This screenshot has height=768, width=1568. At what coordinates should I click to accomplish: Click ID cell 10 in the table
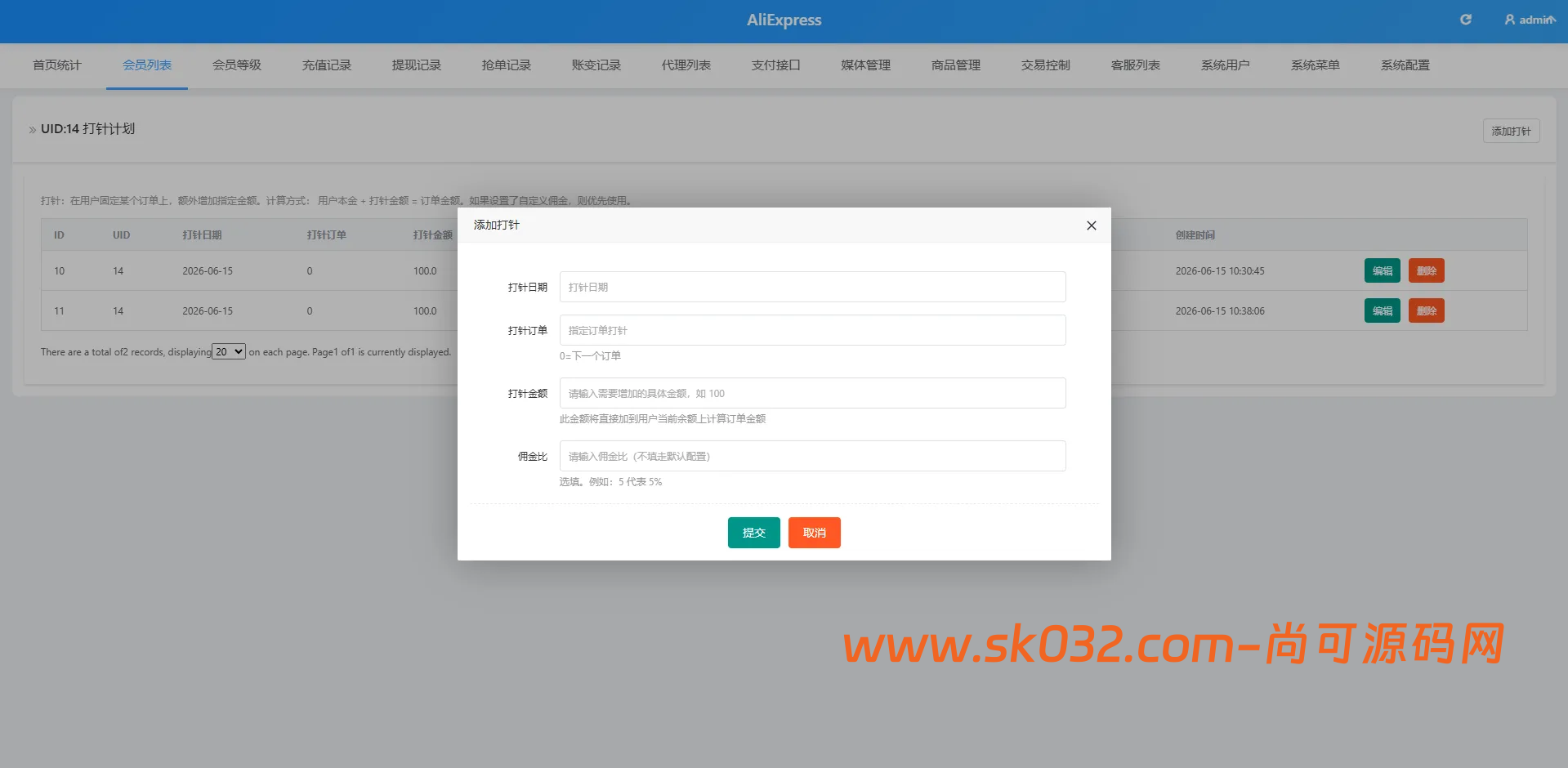coord(60,271)
